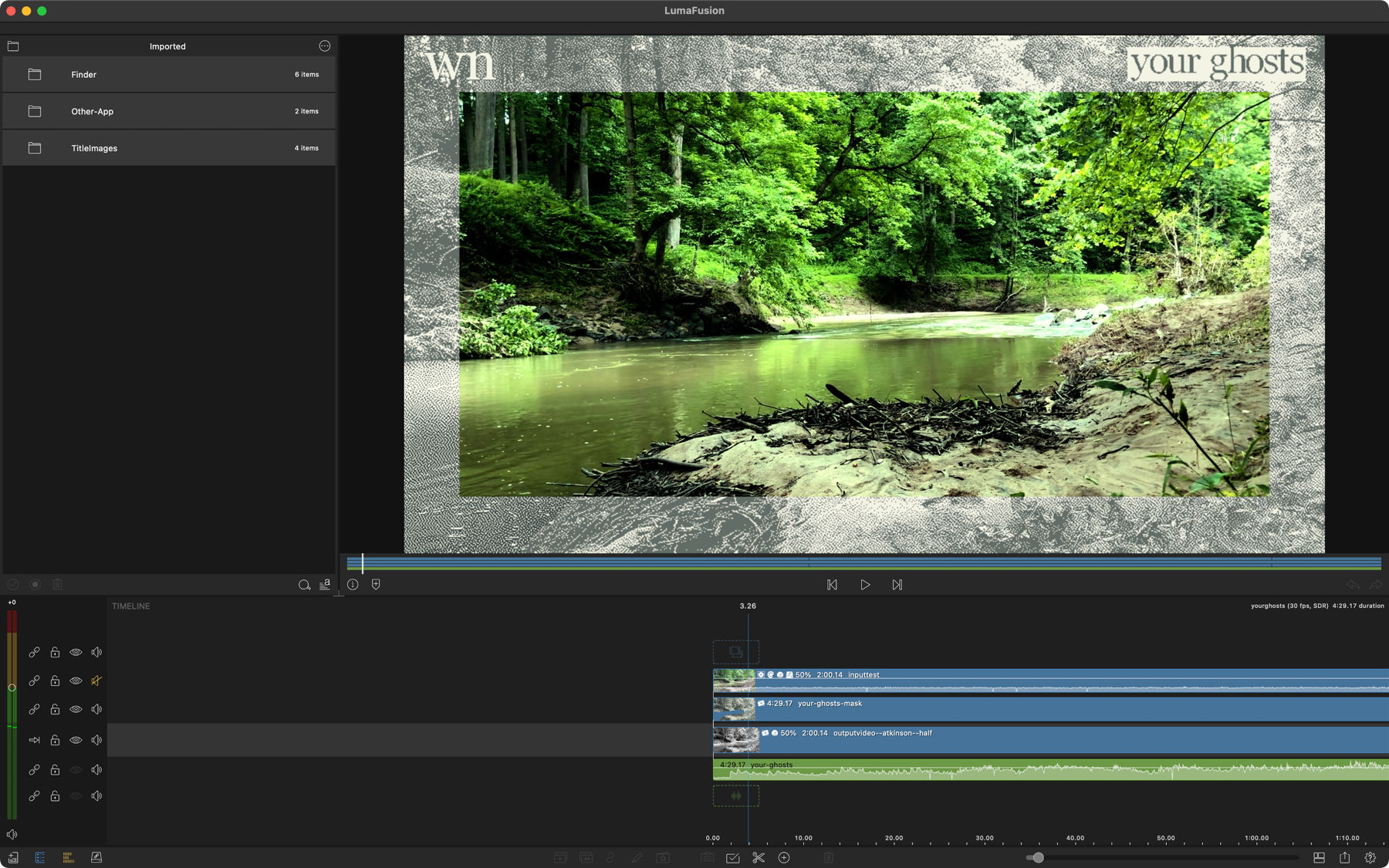Screen dimensions: 1389x868
Task: Click the library source folder icon top-left
Action: (x=13, y=46)
